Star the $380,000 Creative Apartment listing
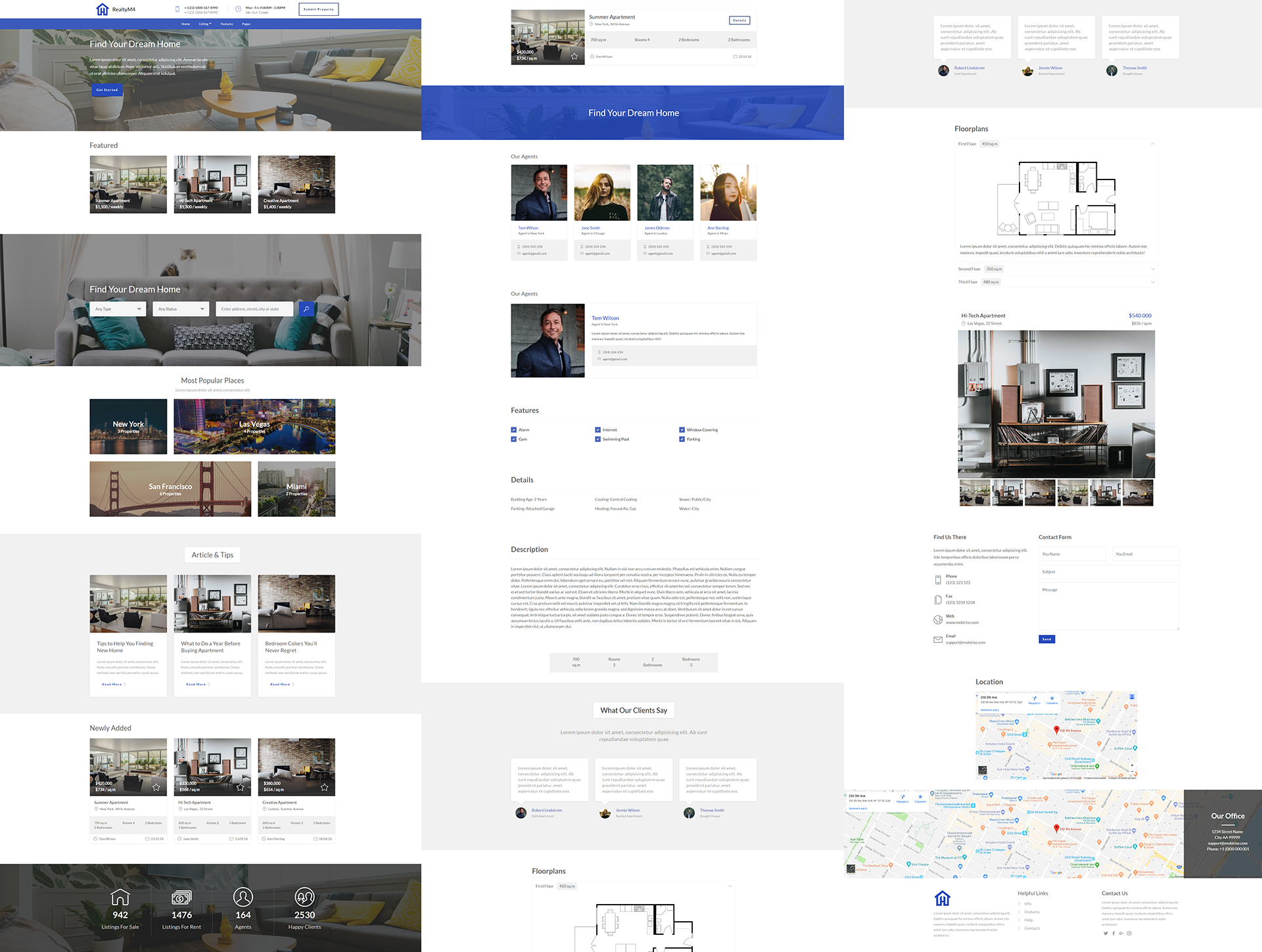This screenshot has width=1262, height=952. point(325,787)
